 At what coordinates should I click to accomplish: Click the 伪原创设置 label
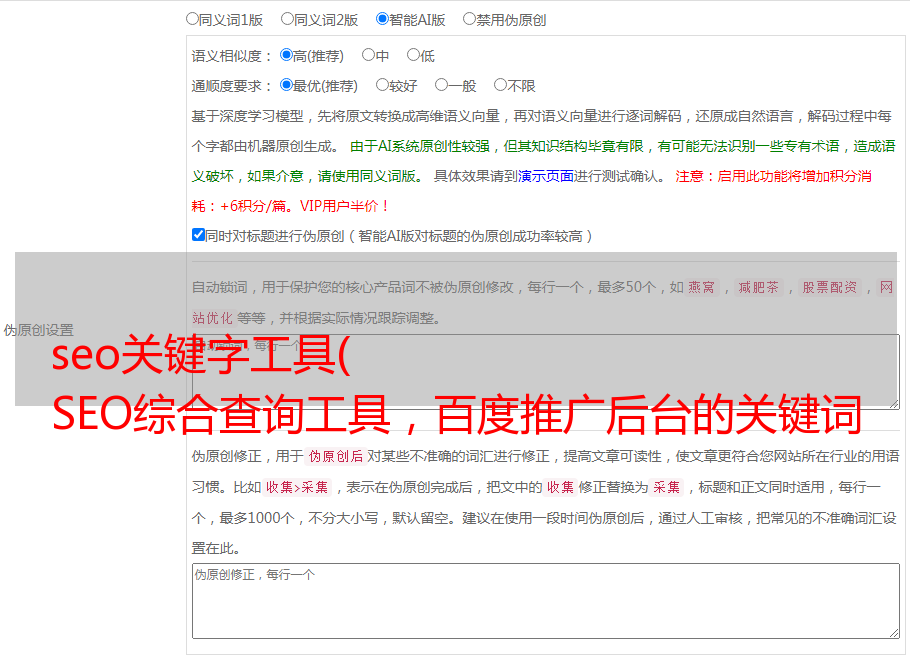(x=38, y=330)
